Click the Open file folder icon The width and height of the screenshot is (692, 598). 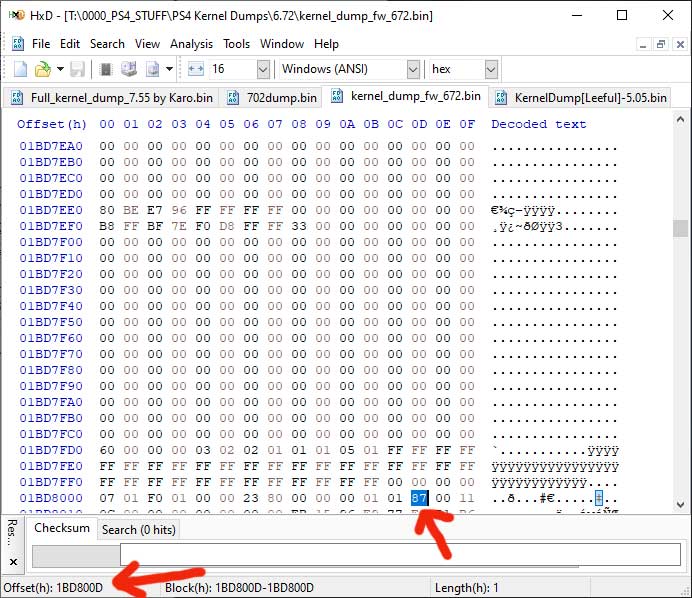click(x=43, y=69)
